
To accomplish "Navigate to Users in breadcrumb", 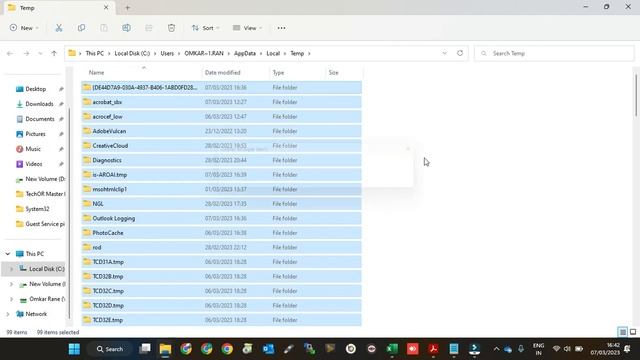I will coord(167,53).
